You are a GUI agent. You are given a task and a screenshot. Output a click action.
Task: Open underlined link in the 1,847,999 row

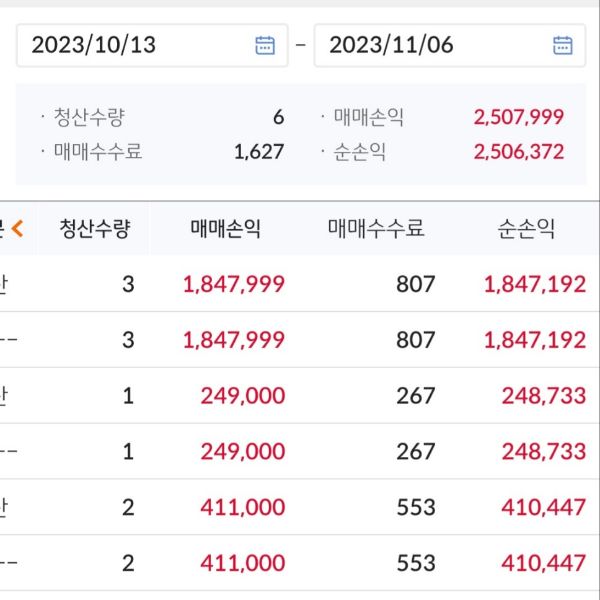(5, 284)
